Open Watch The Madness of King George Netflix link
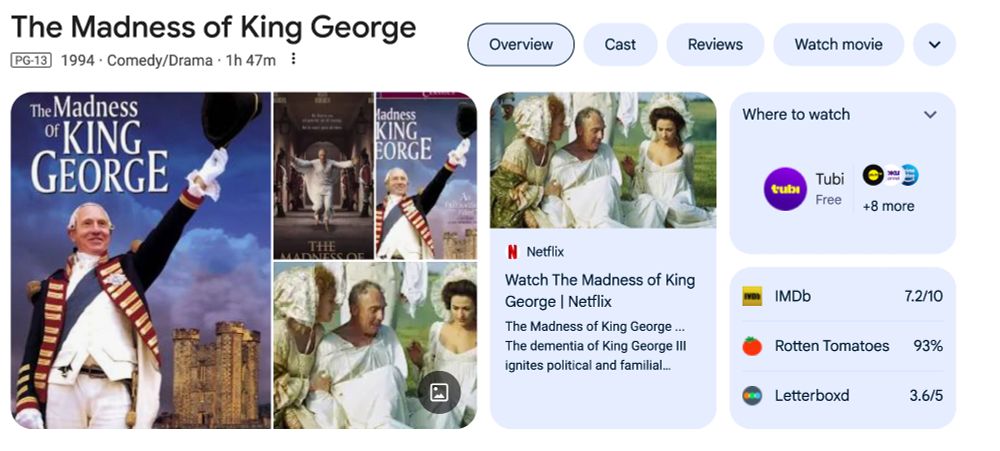The image size is (1000, 451). [600, 290]
